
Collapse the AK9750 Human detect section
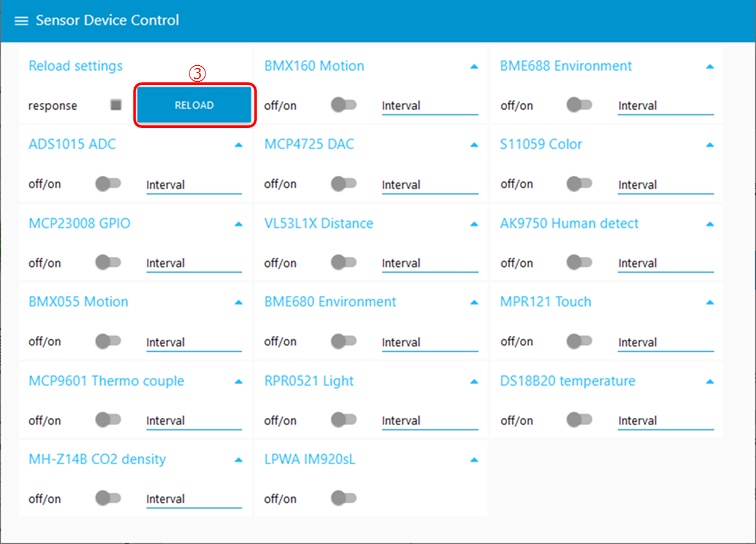point(710,224)
